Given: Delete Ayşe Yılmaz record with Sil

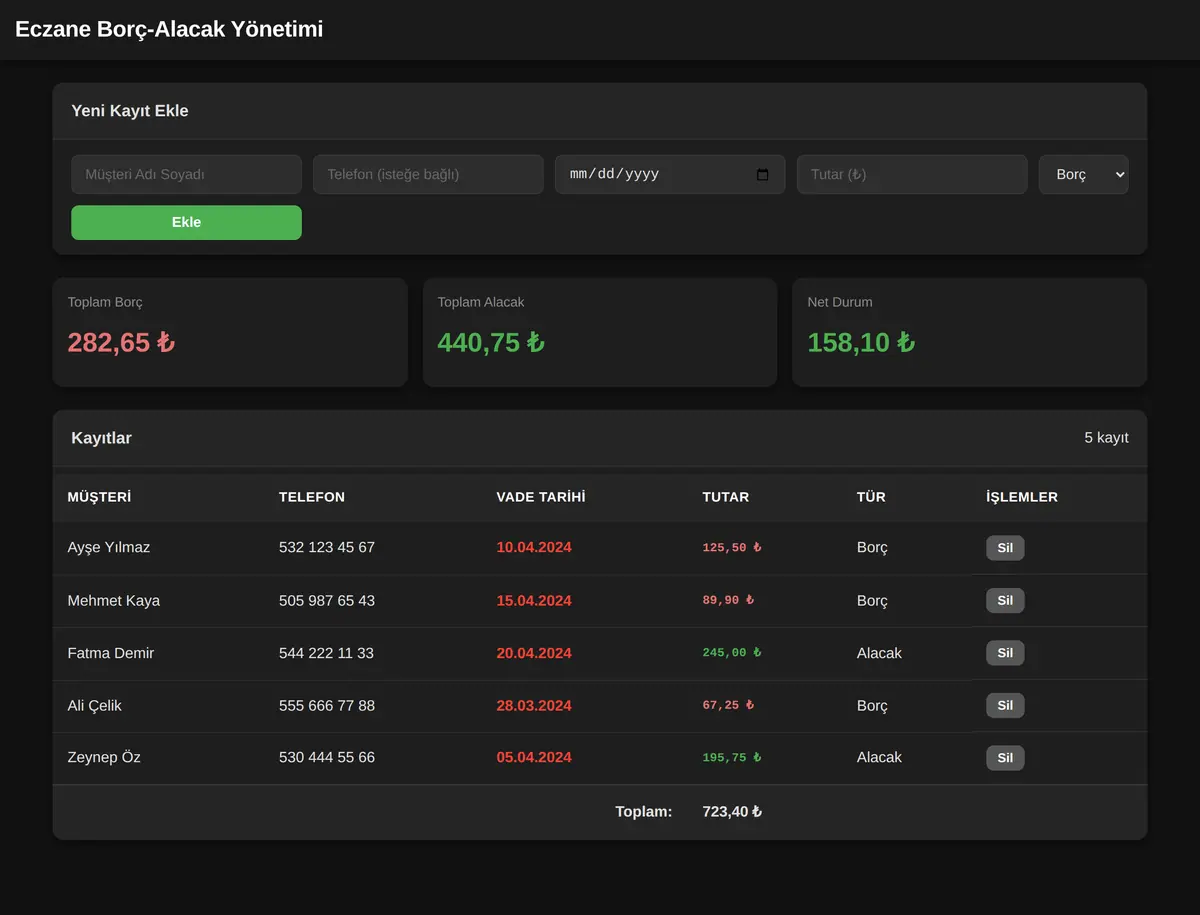Looking at the screenshot, I should coord(1005,548).
